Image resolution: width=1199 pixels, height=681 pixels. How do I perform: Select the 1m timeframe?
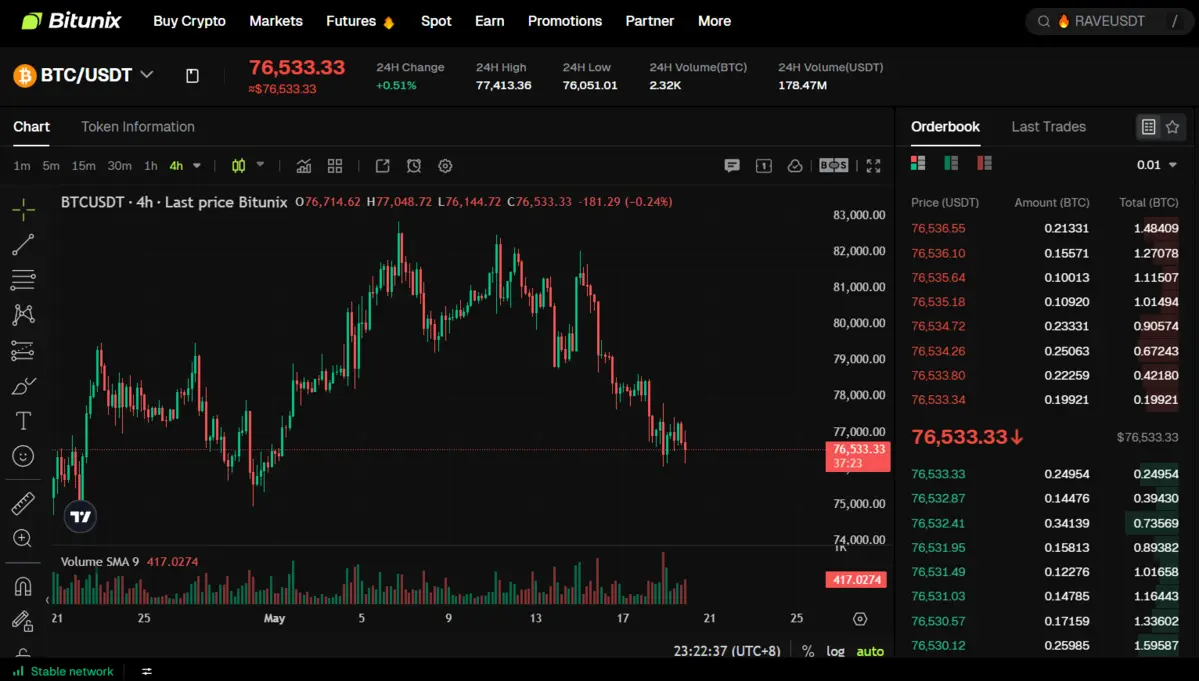tap(21, 166)
